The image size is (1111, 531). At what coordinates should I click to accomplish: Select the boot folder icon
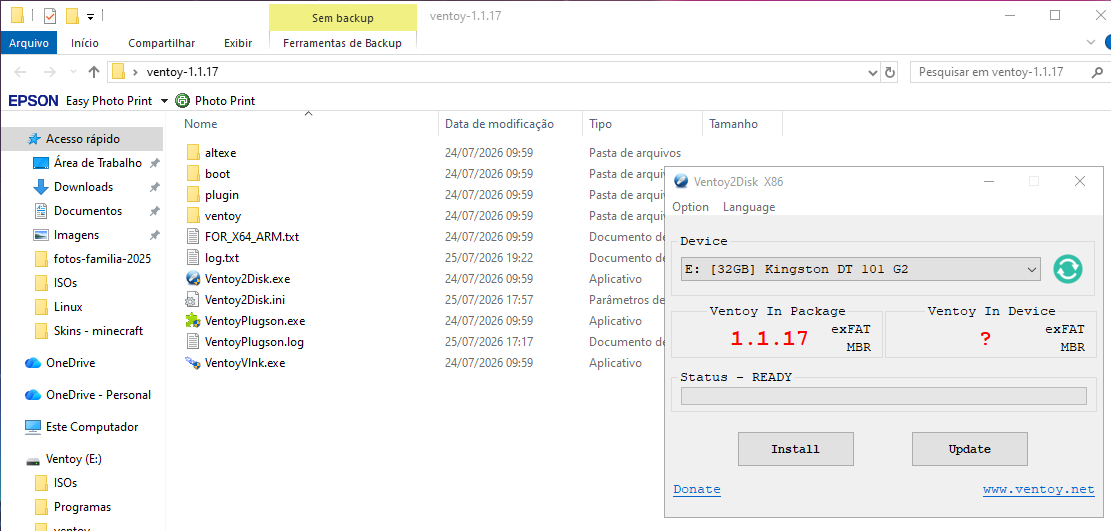pos(194,174)
